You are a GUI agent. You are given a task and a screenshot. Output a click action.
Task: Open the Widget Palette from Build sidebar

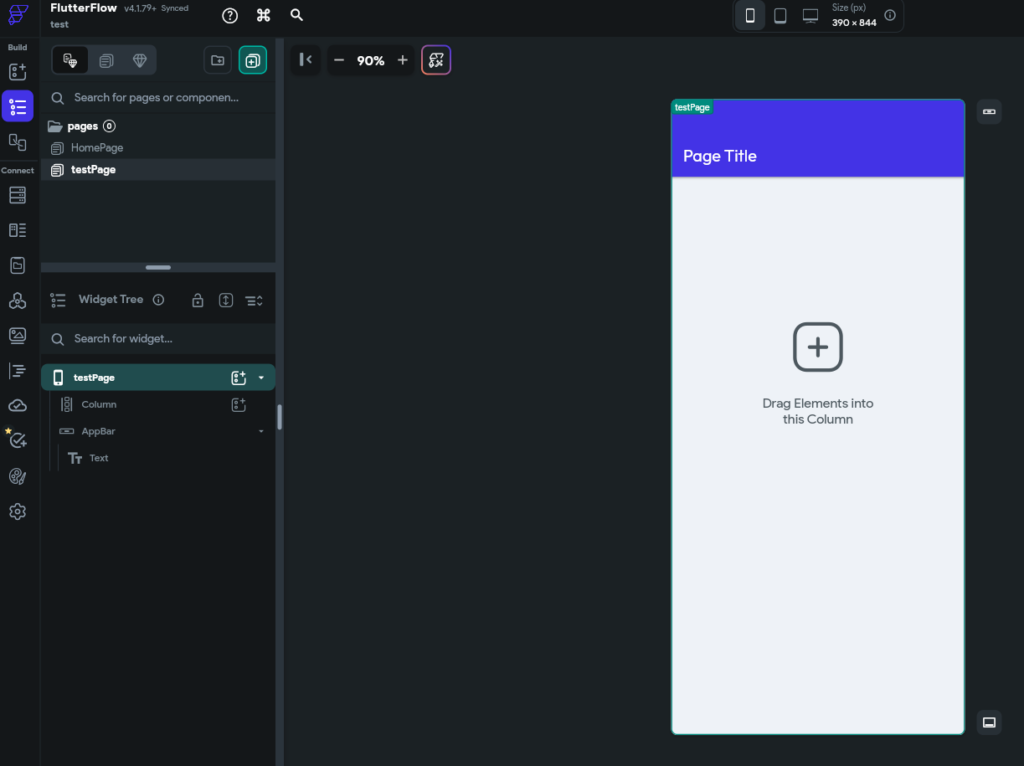click(17, 71)
